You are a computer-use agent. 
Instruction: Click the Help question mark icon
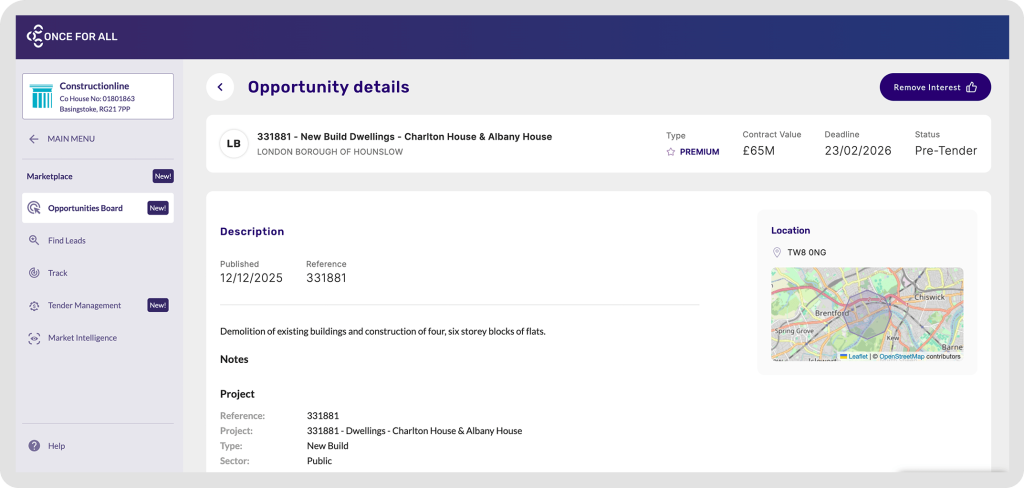[34, 446]
